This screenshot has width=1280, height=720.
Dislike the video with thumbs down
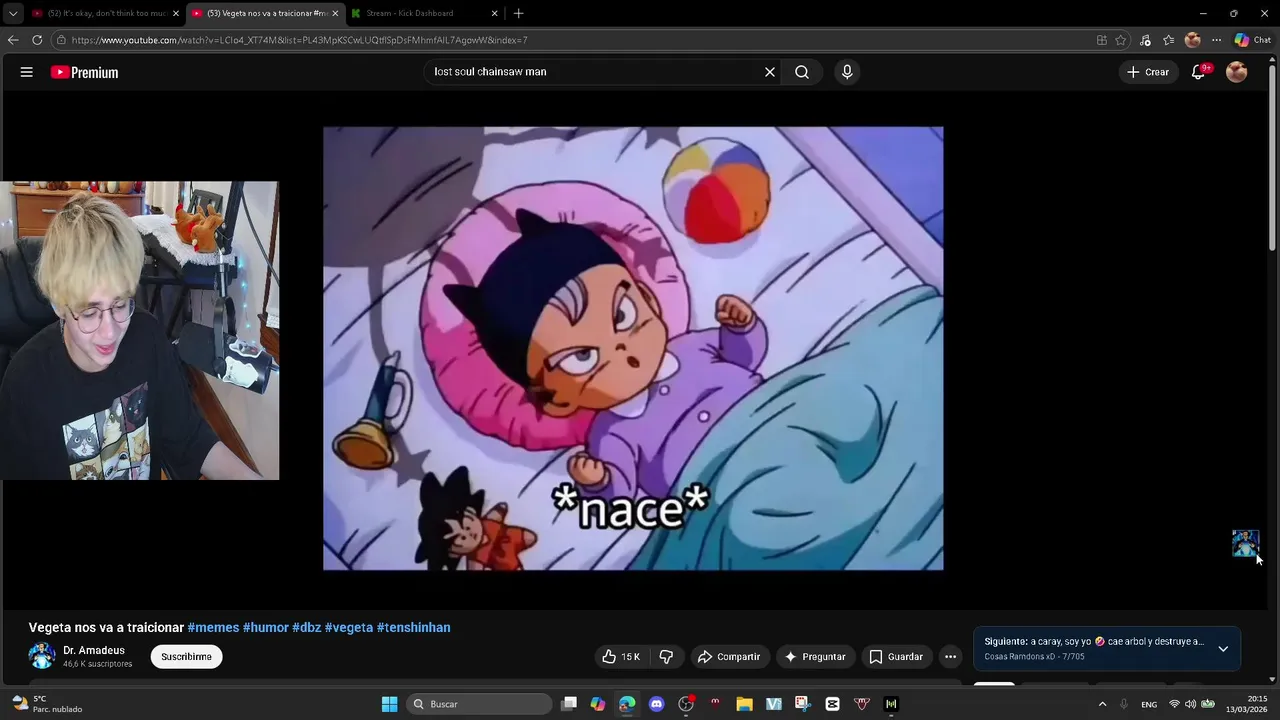pyautogui.click(x=666, y=657)
